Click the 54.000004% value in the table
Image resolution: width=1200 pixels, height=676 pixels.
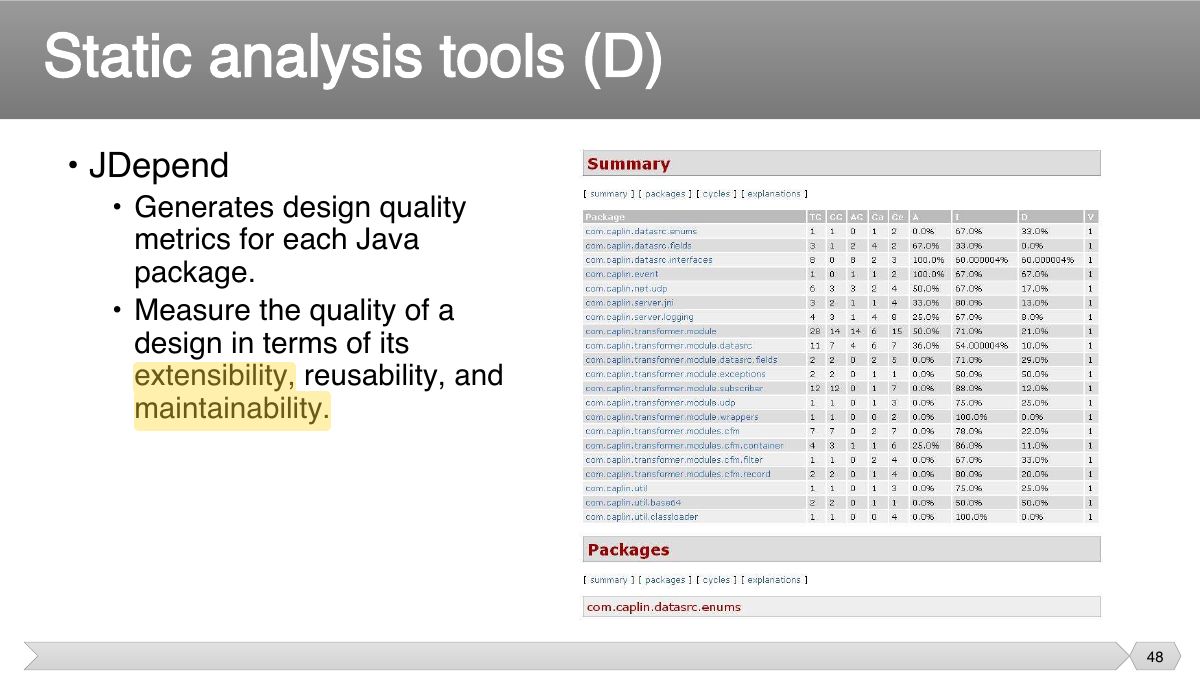pos(980,345)
